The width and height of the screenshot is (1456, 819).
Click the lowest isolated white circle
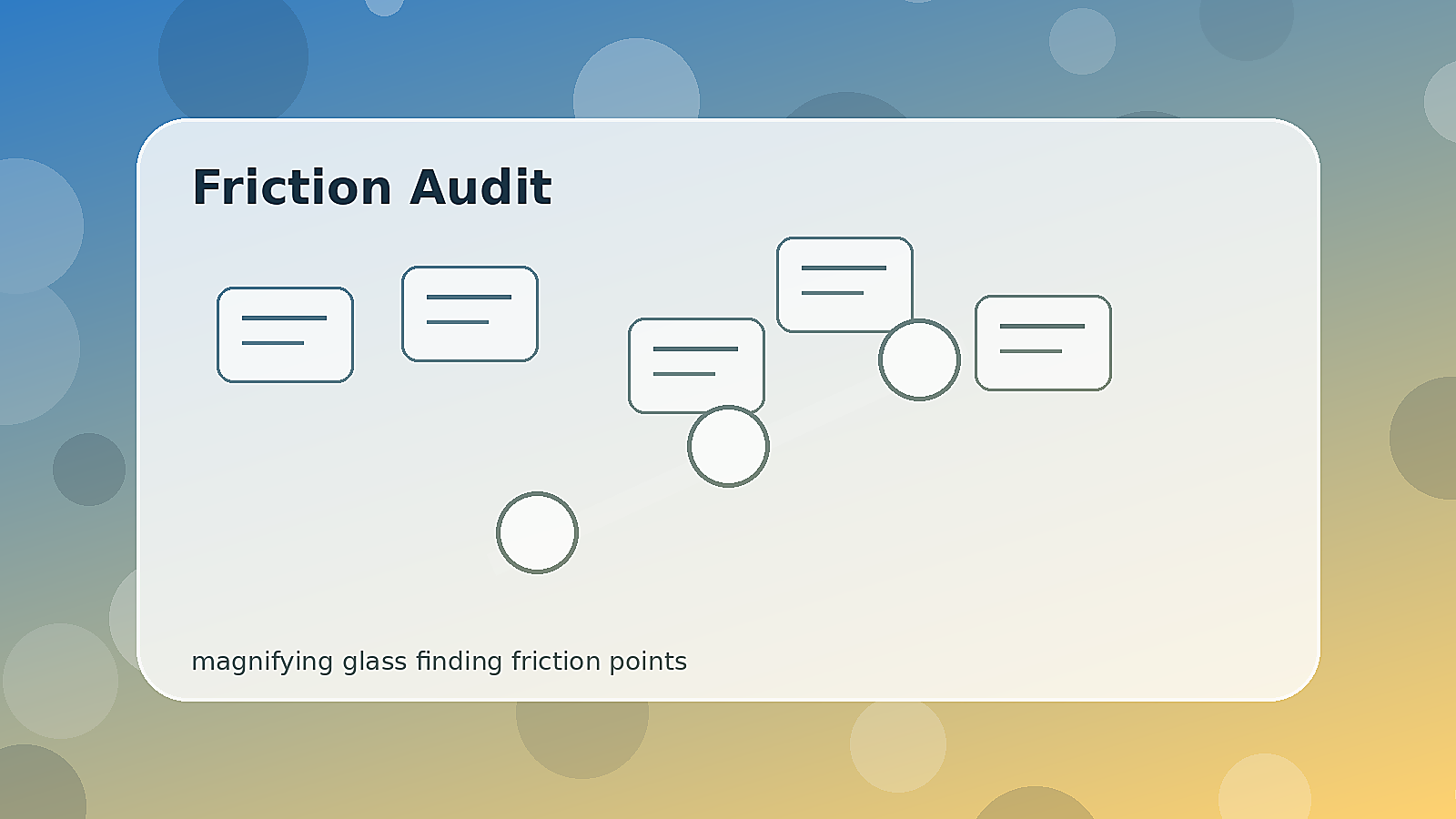click(x=537, y=532)
